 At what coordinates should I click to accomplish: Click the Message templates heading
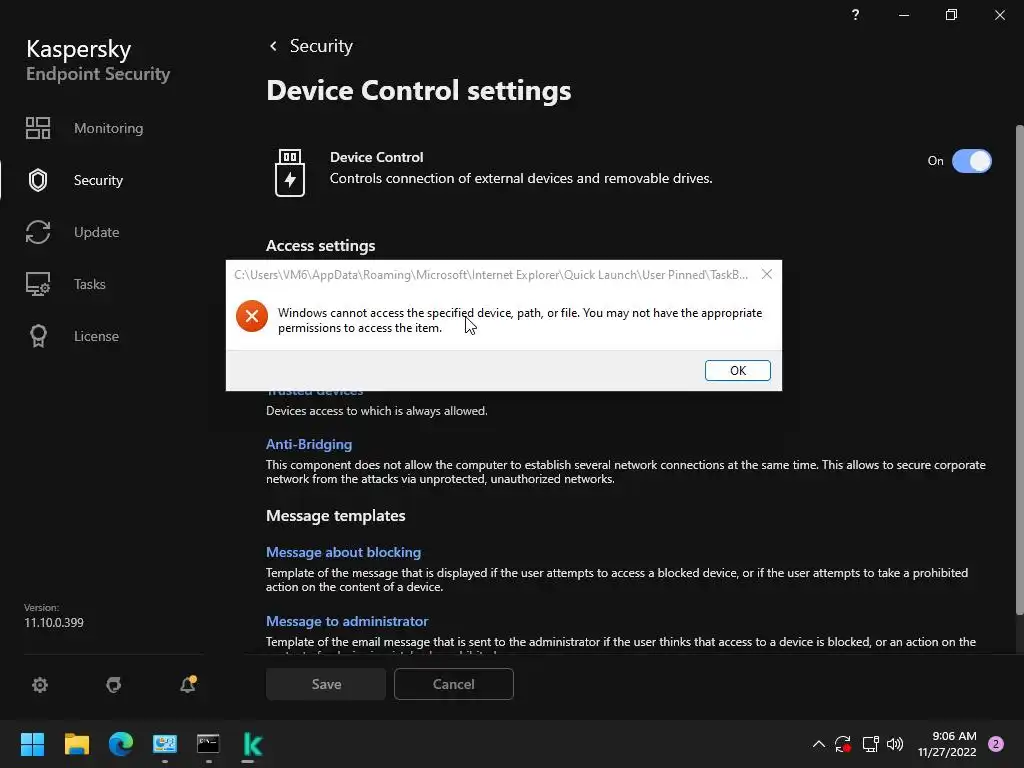coord(336,515)
